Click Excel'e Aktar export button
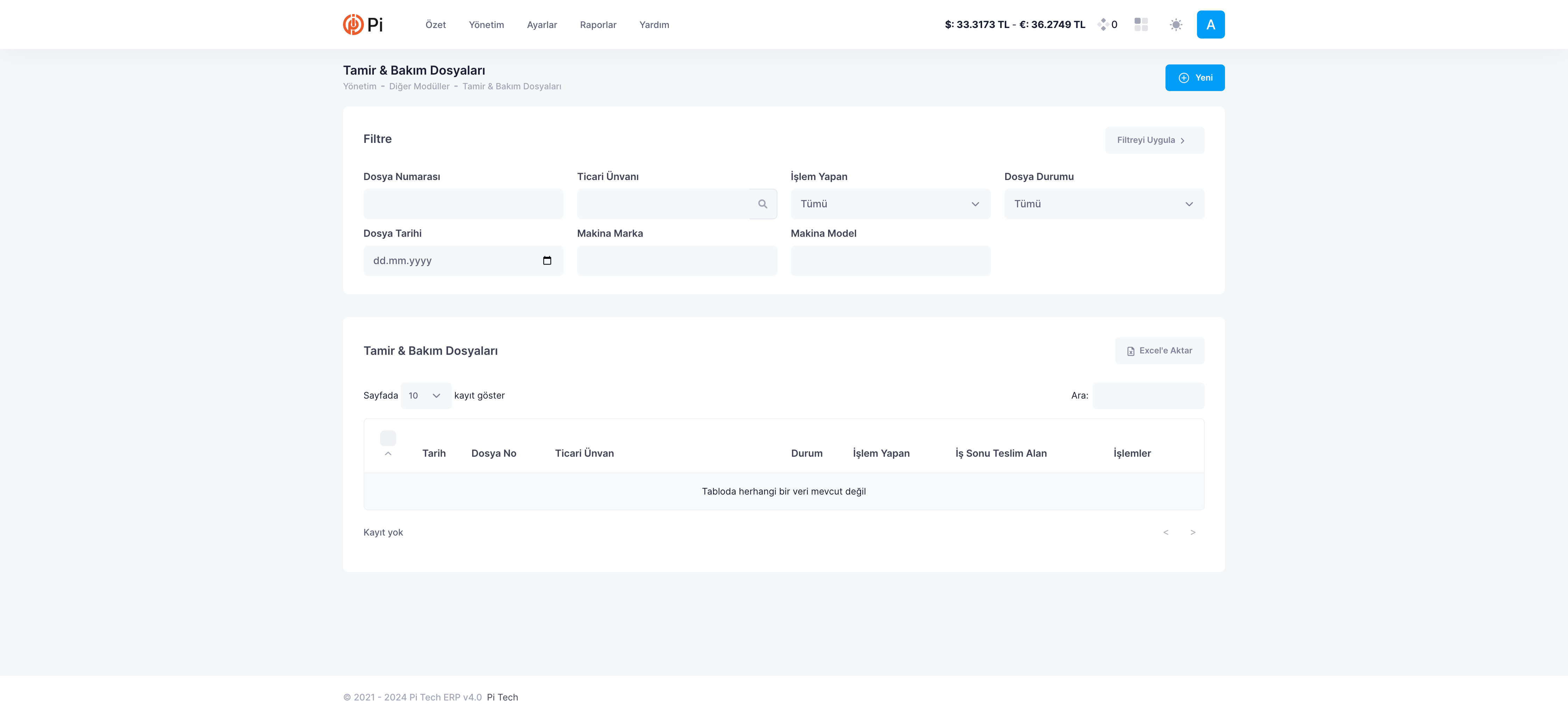Viewport: 1568px width, 718px height. [1159, 351]
